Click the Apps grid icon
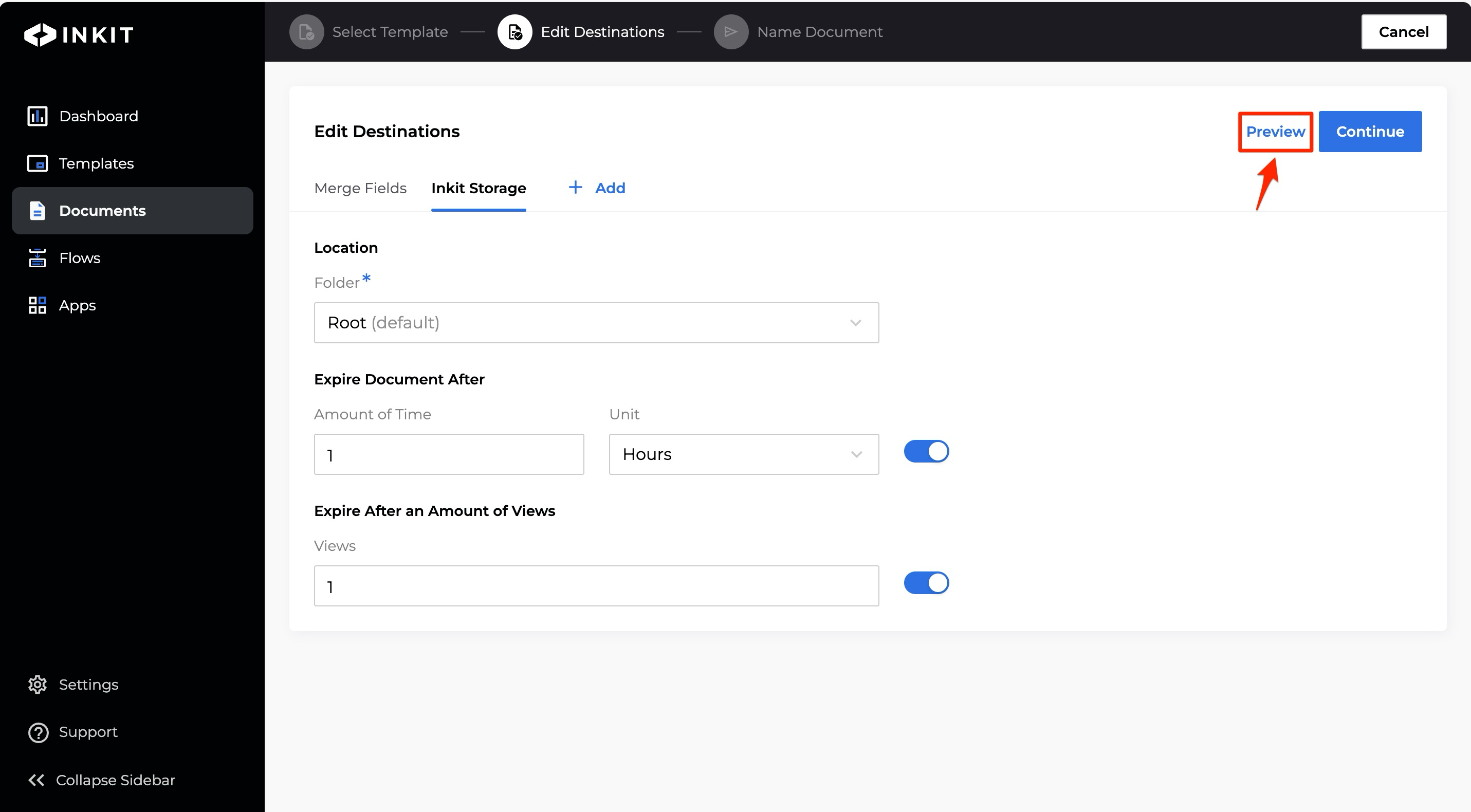The width and height of the screenshot is (1471, 812). (x=38, y=305)
